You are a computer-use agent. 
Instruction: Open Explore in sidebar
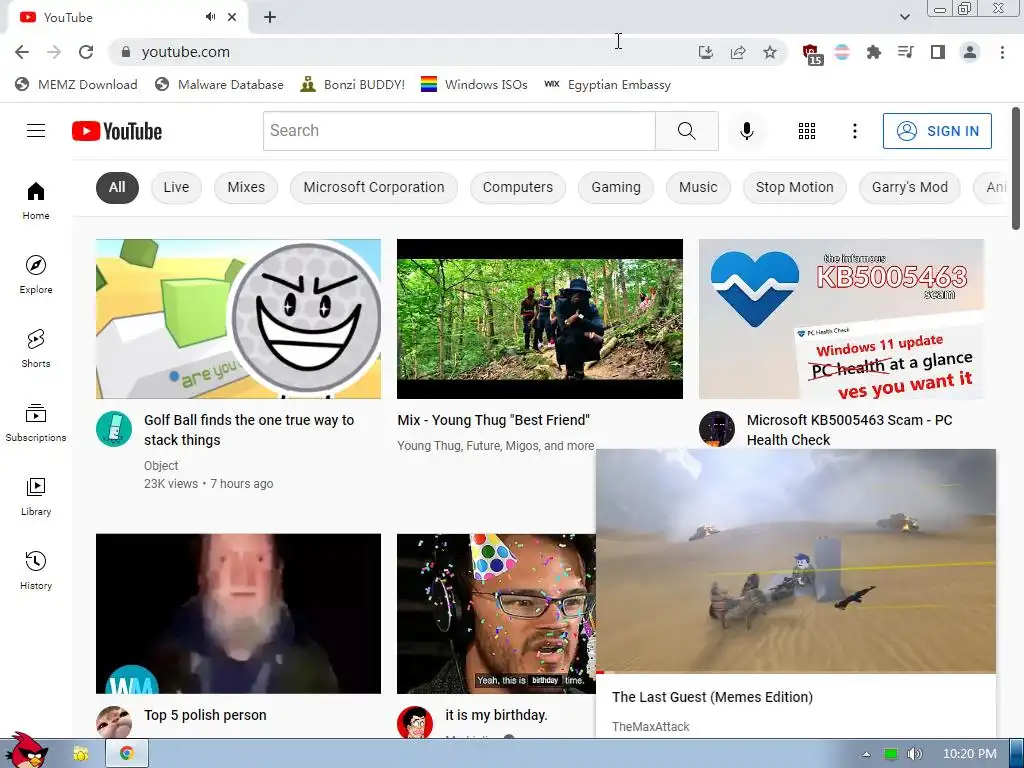[x=36, y=274]
